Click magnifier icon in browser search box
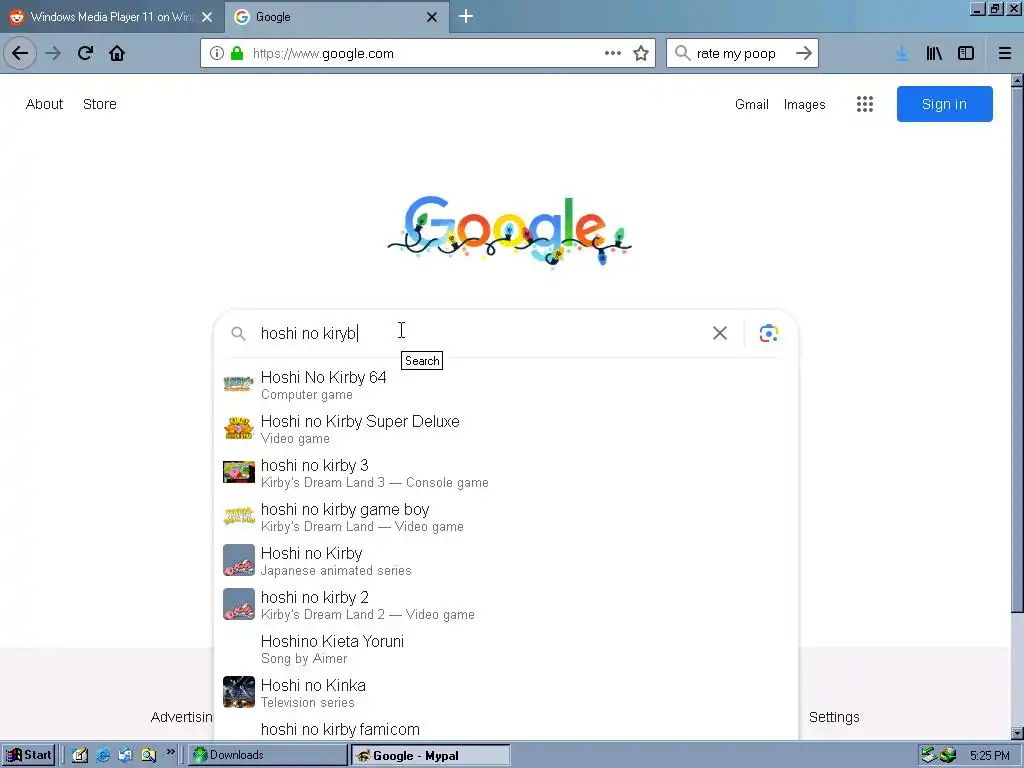Viewport: 1024px width, 768px height. tap(682, 54)
